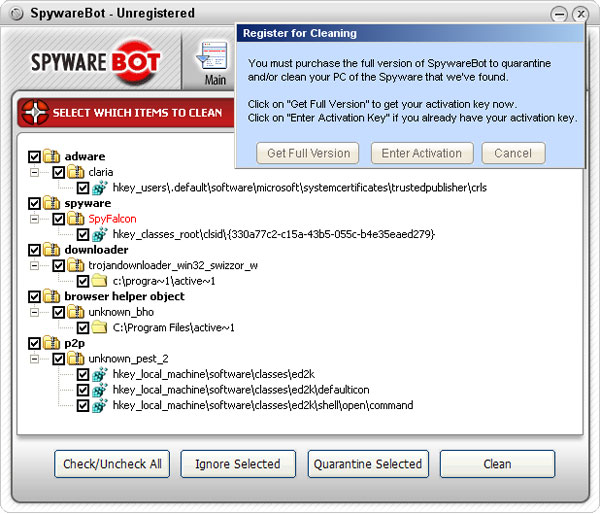Click the SpyFalcon folder icon
Image resolution: width=600 pixels, height=514 pixels.
tap(76, 219)
